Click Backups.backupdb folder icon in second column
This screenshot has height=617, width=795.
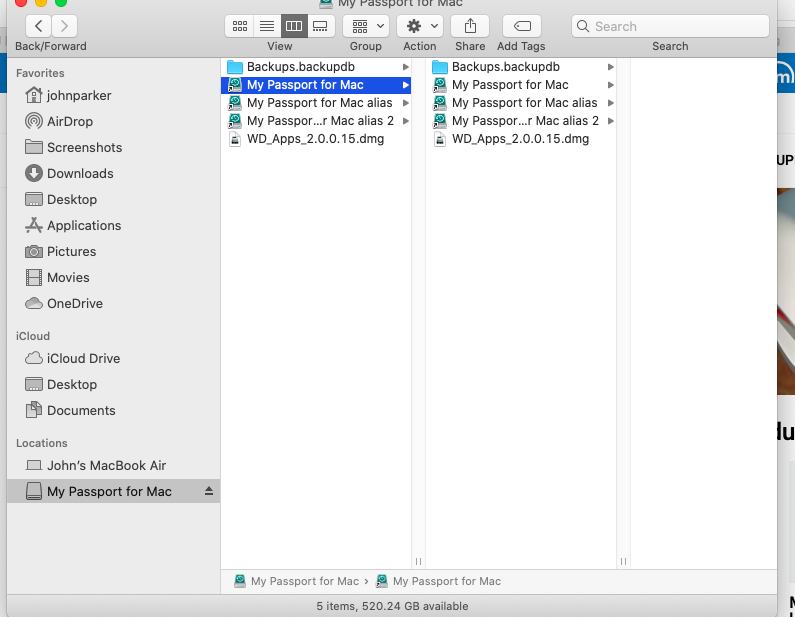tap(440, 67)
